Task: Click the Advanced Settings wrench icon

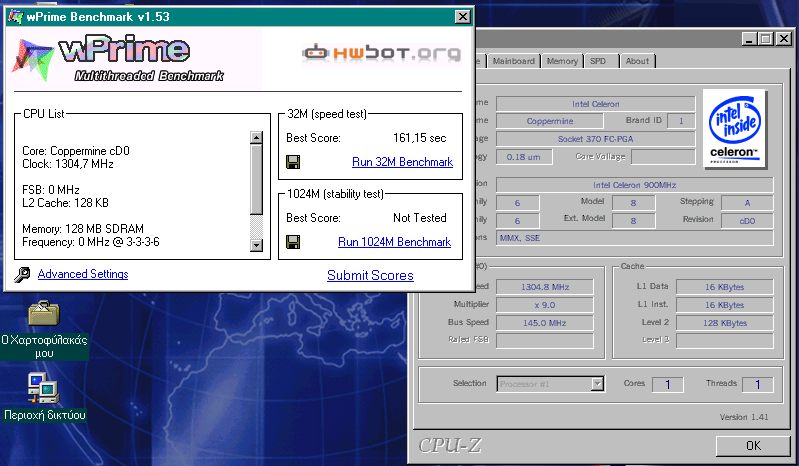Action: point(22,275)
